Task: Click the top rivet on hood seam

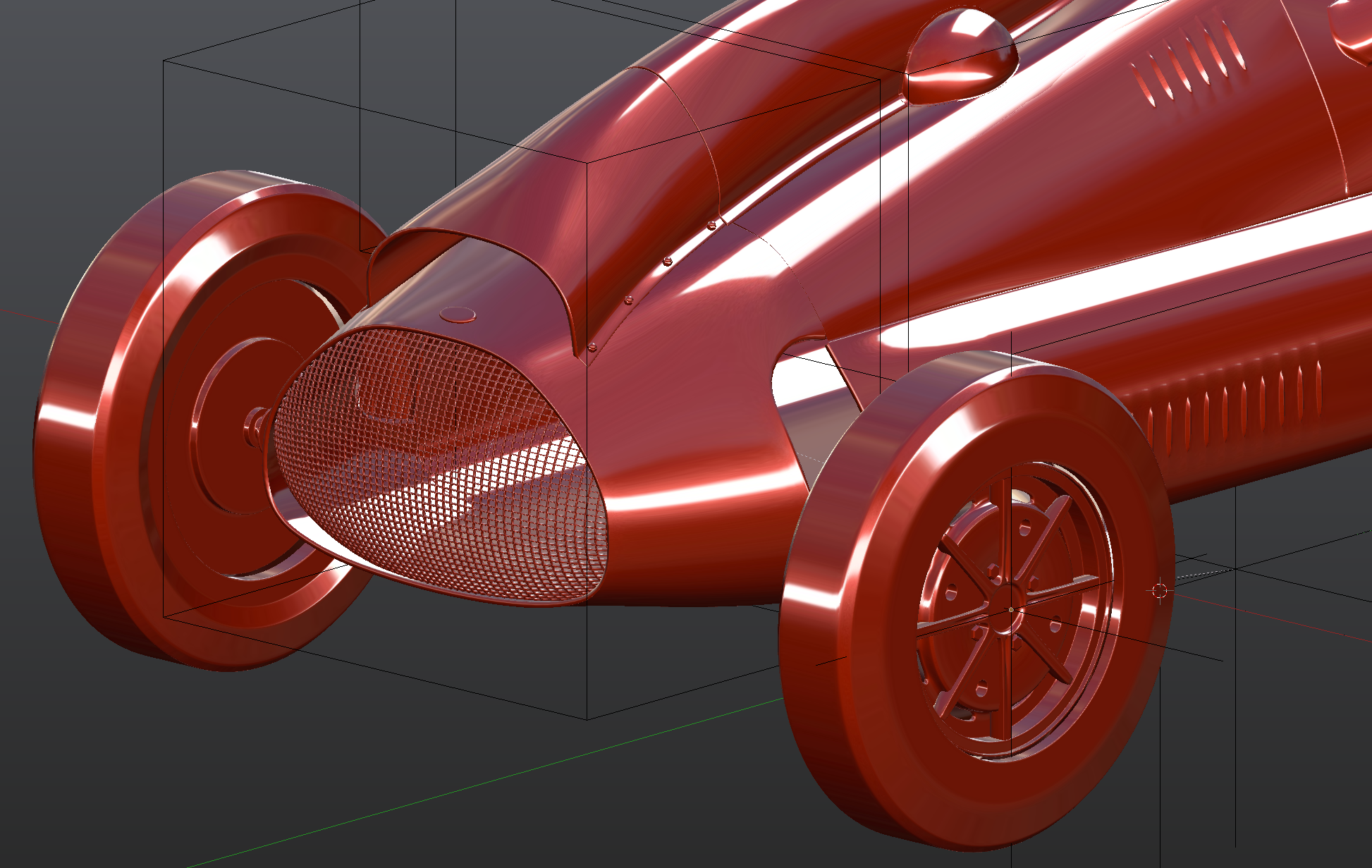Action: pyautogui.click(x=711, y=225)
